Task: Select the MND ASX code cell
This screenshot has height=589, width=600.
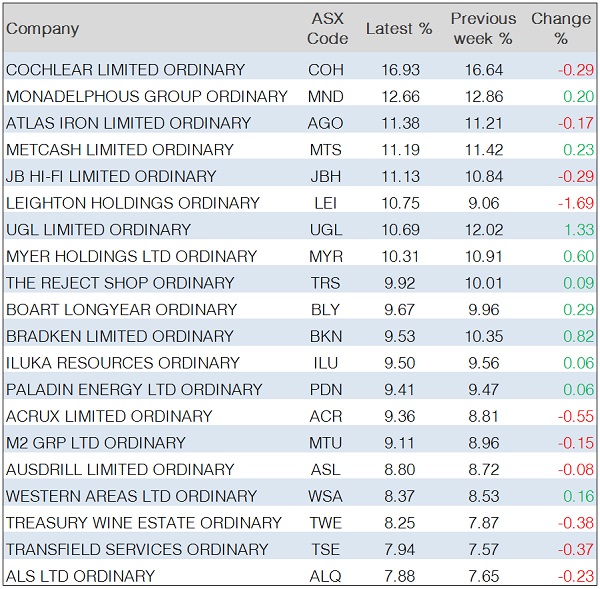Action: (326, 97)
